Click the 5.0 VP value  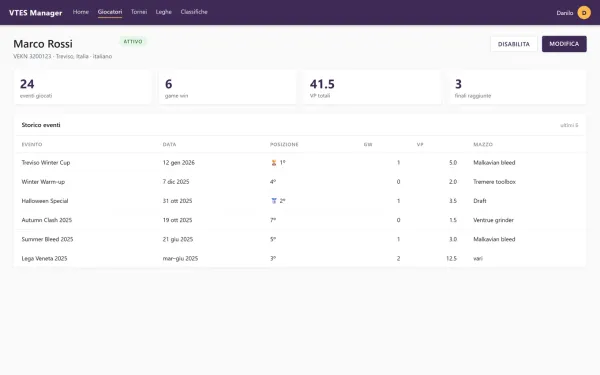(453, 163)
